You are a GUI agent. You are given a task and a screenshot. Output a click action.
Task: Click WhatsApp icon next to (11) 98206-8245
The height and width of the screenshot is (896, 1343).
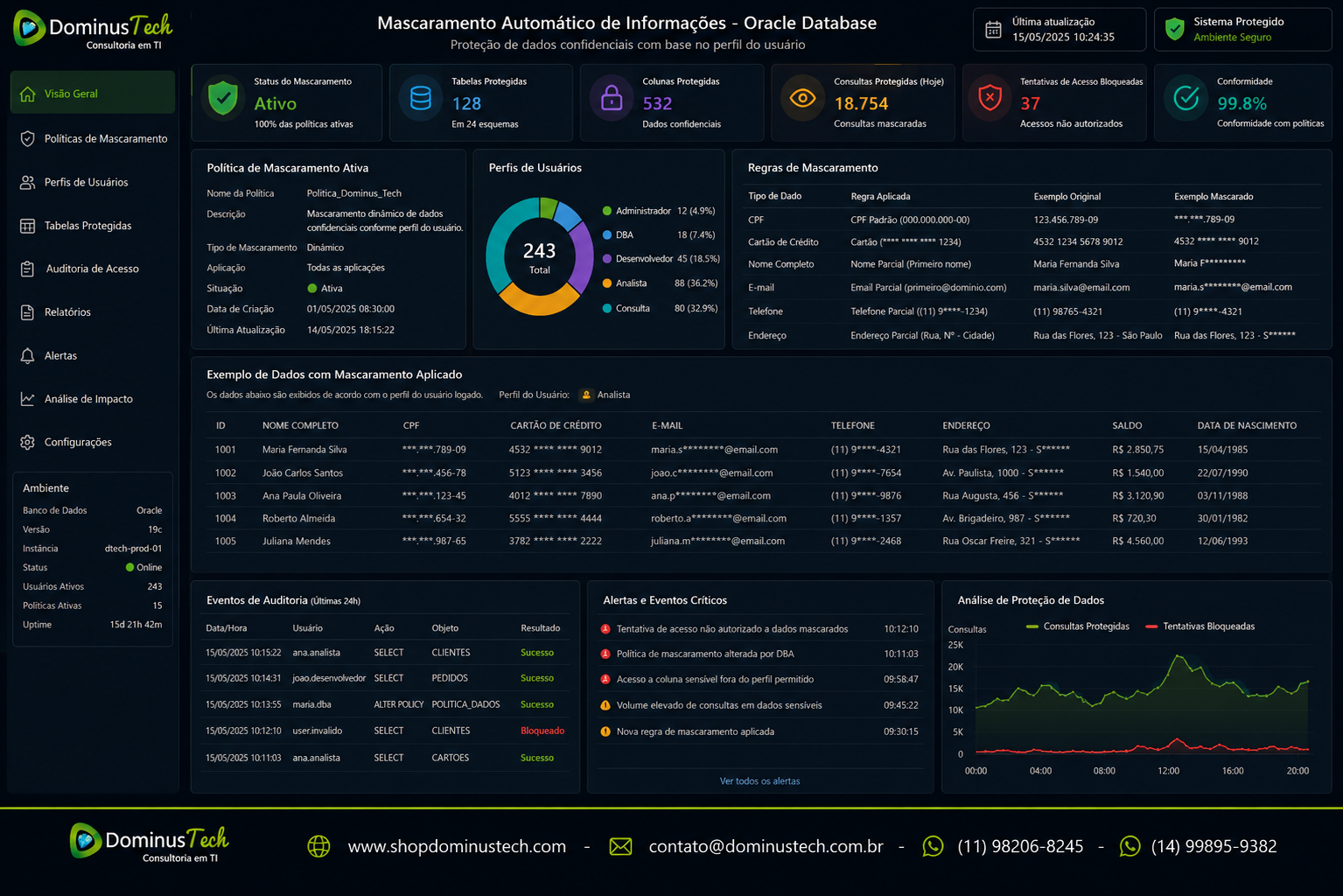[934, 846]
